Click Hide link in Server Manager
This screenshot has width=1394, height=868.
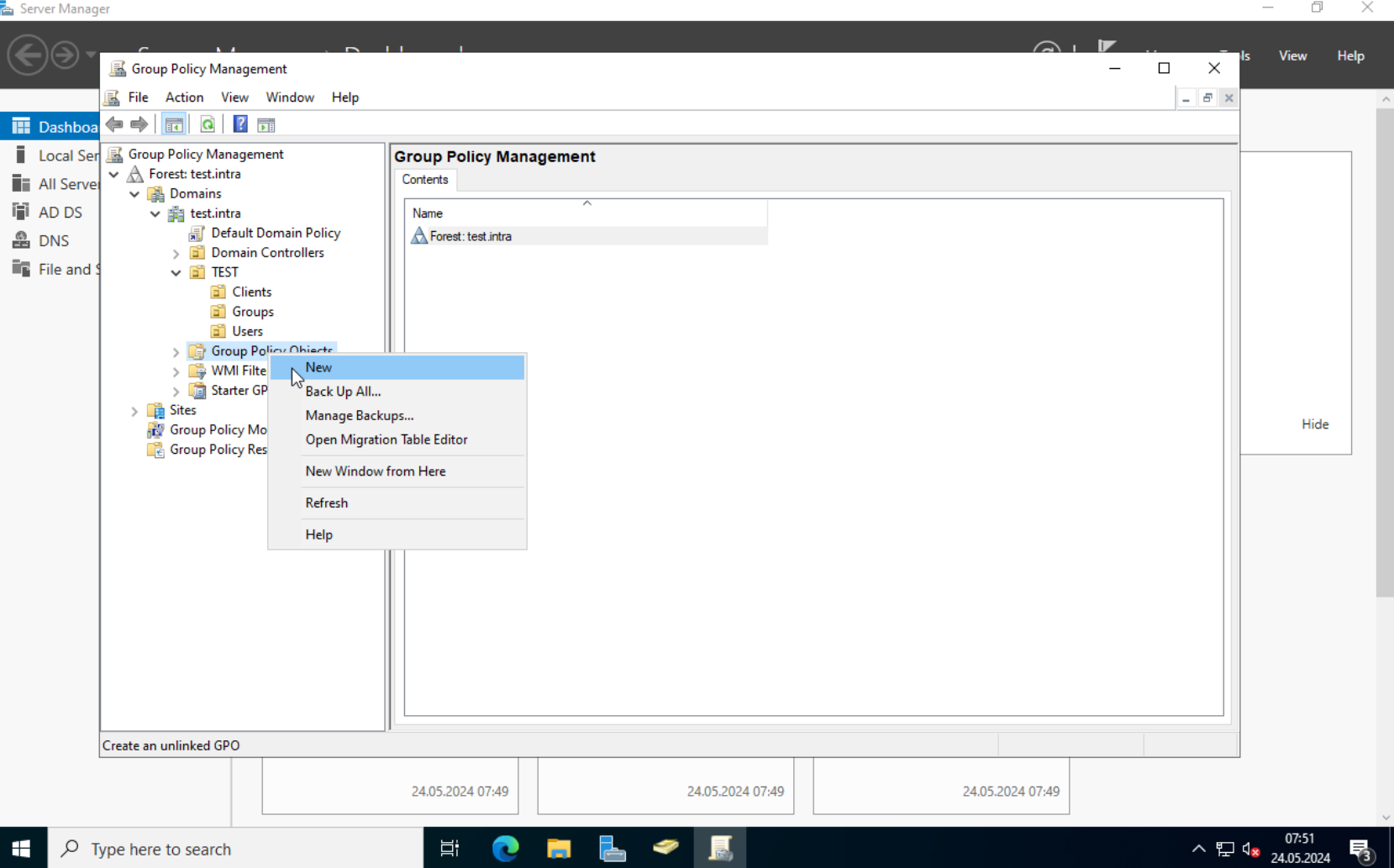[1315, 424]
